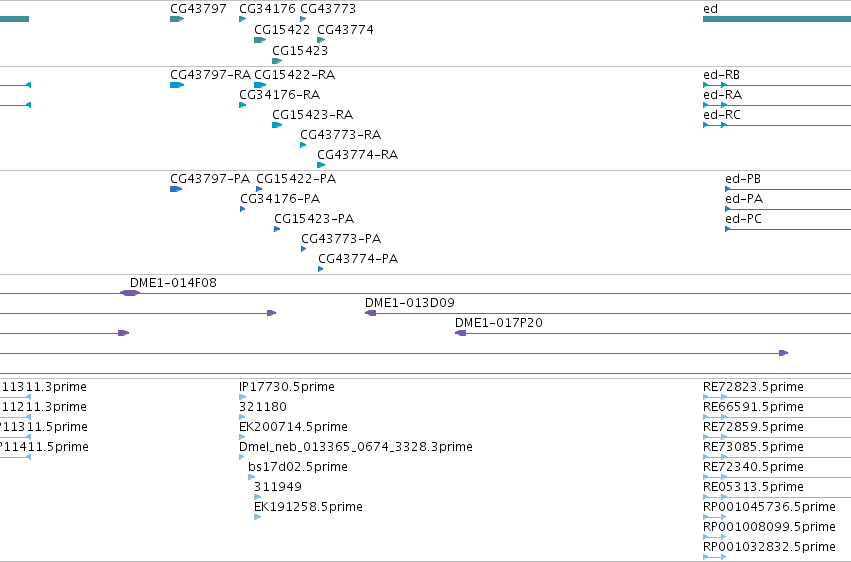851x562 pixels.
Task: Open the CG43773 gene feature
Action: click(303, 19)
